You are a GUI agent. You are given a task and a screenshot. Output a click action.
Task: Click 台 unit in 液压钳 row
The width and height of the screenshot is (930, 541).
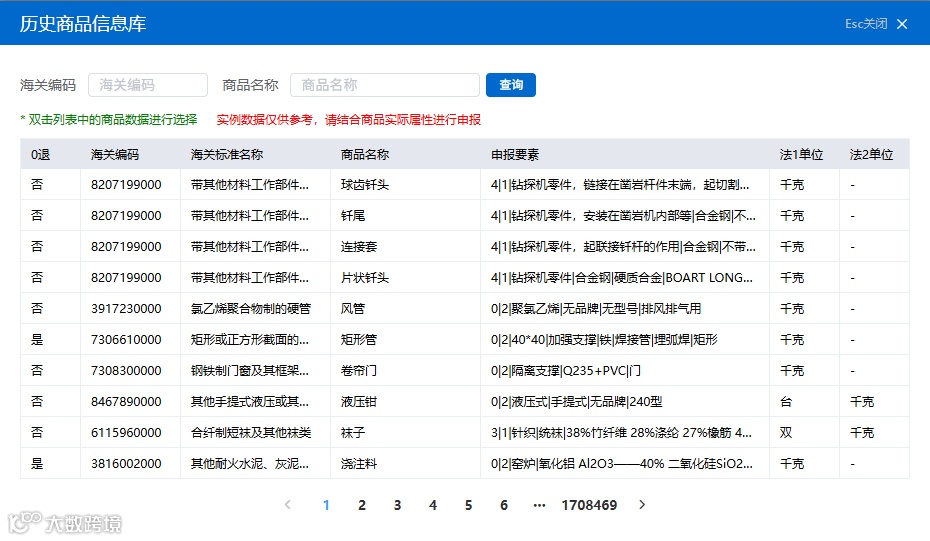click(x=786, y=402)
